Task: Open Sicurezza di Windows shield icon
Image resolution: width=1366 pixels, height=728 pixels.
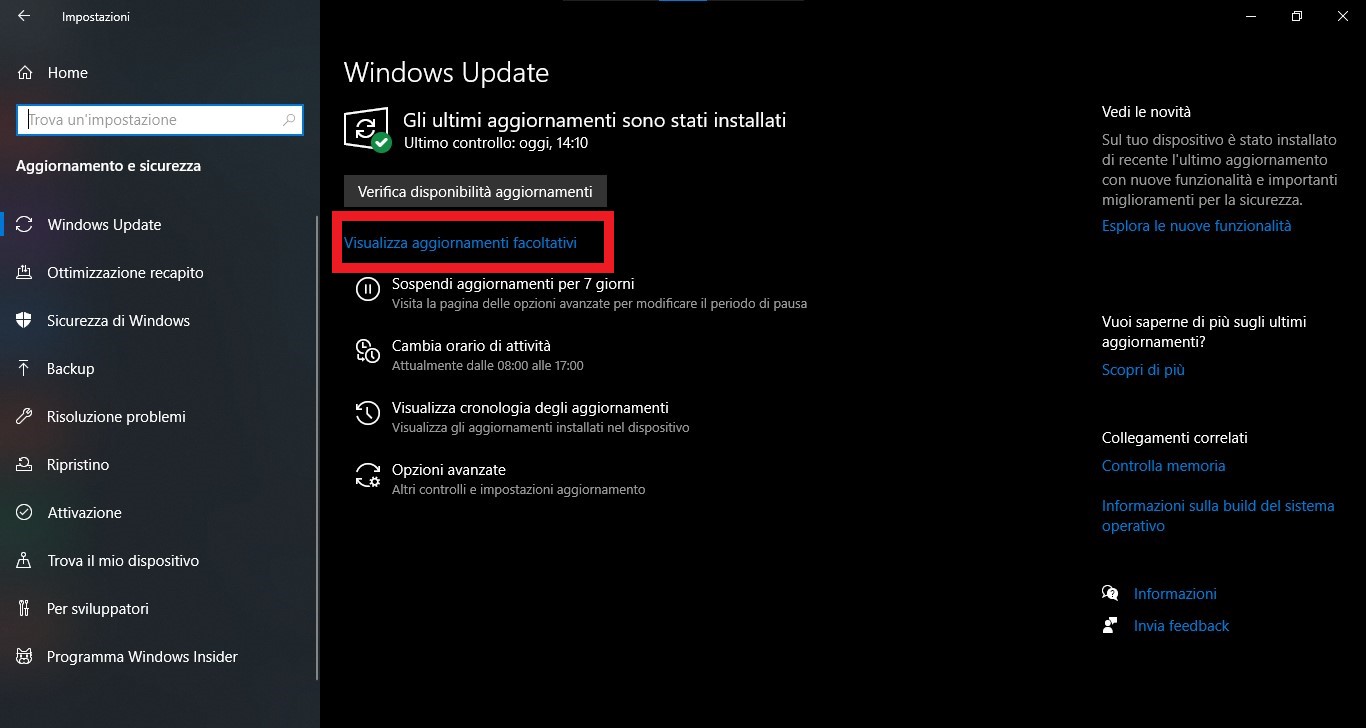Action: coord(25,321)
